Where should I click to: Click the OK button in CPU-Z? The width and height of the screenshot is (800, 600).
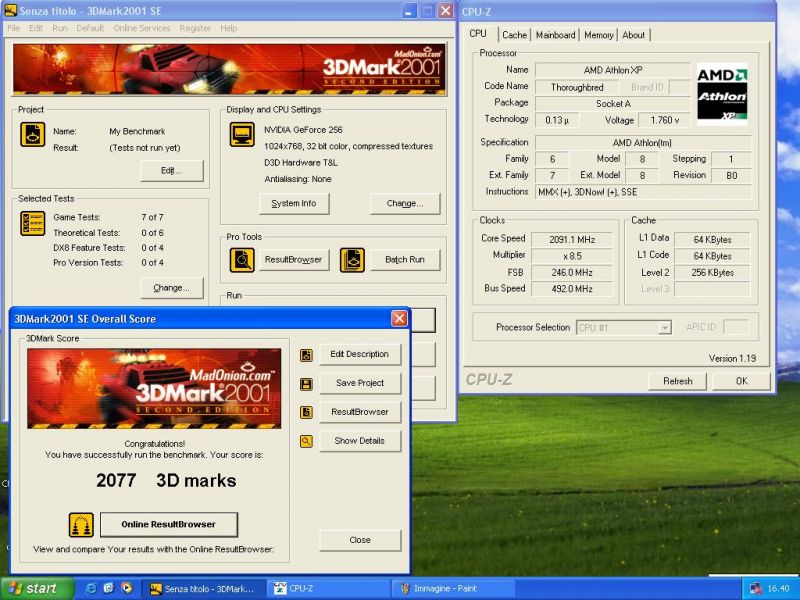click(741, 381)
